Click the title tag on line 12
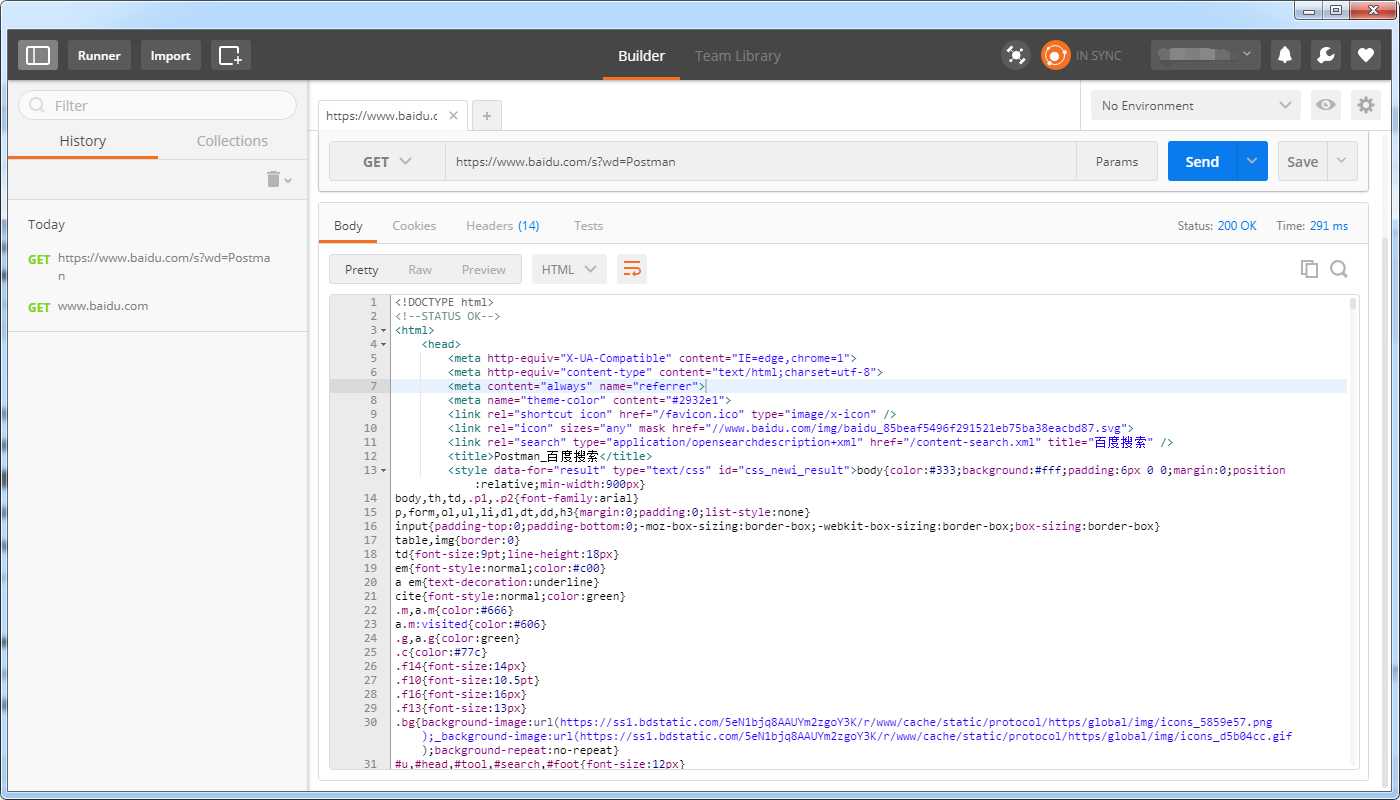The height and width of the screenshot is (800, 1400). click(550, 456)
